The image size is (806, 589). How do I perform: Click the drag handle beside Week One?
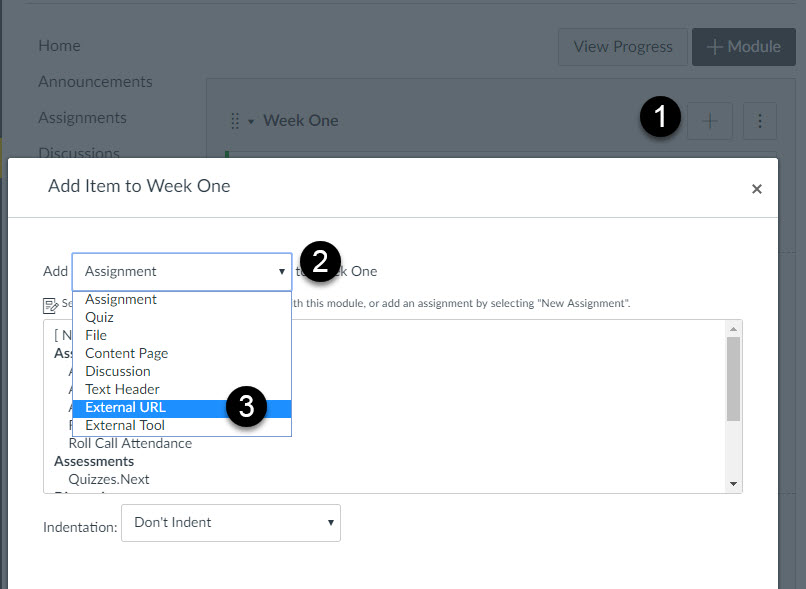pos(236,120)
